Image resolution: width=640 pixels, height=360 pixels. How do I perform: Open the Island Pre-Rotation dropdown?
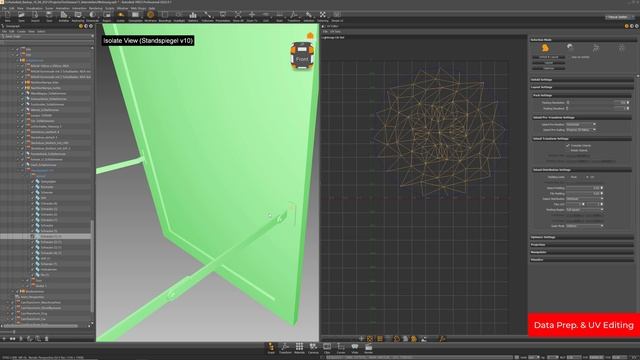coord(581,124)
